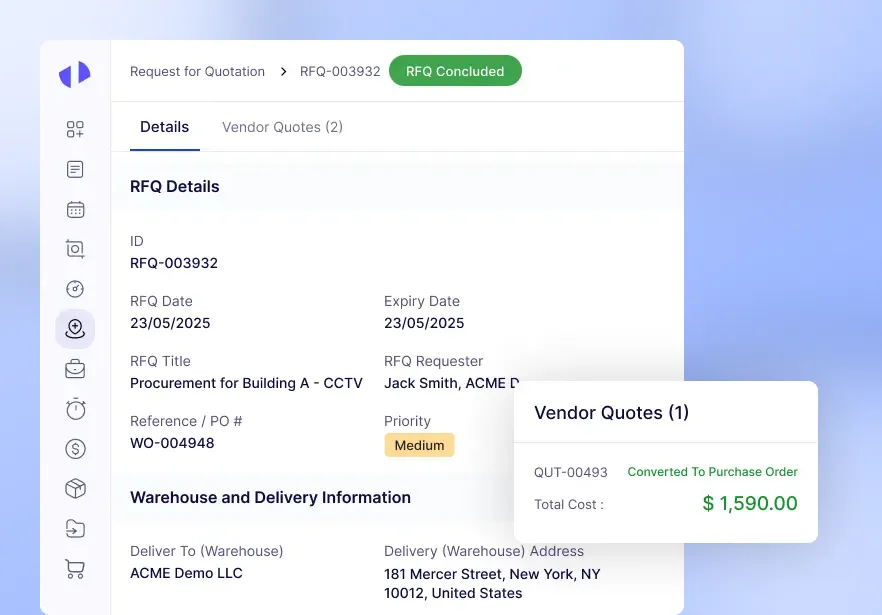
Task: Open the document list sidebar icon
Action: point(75,169)
